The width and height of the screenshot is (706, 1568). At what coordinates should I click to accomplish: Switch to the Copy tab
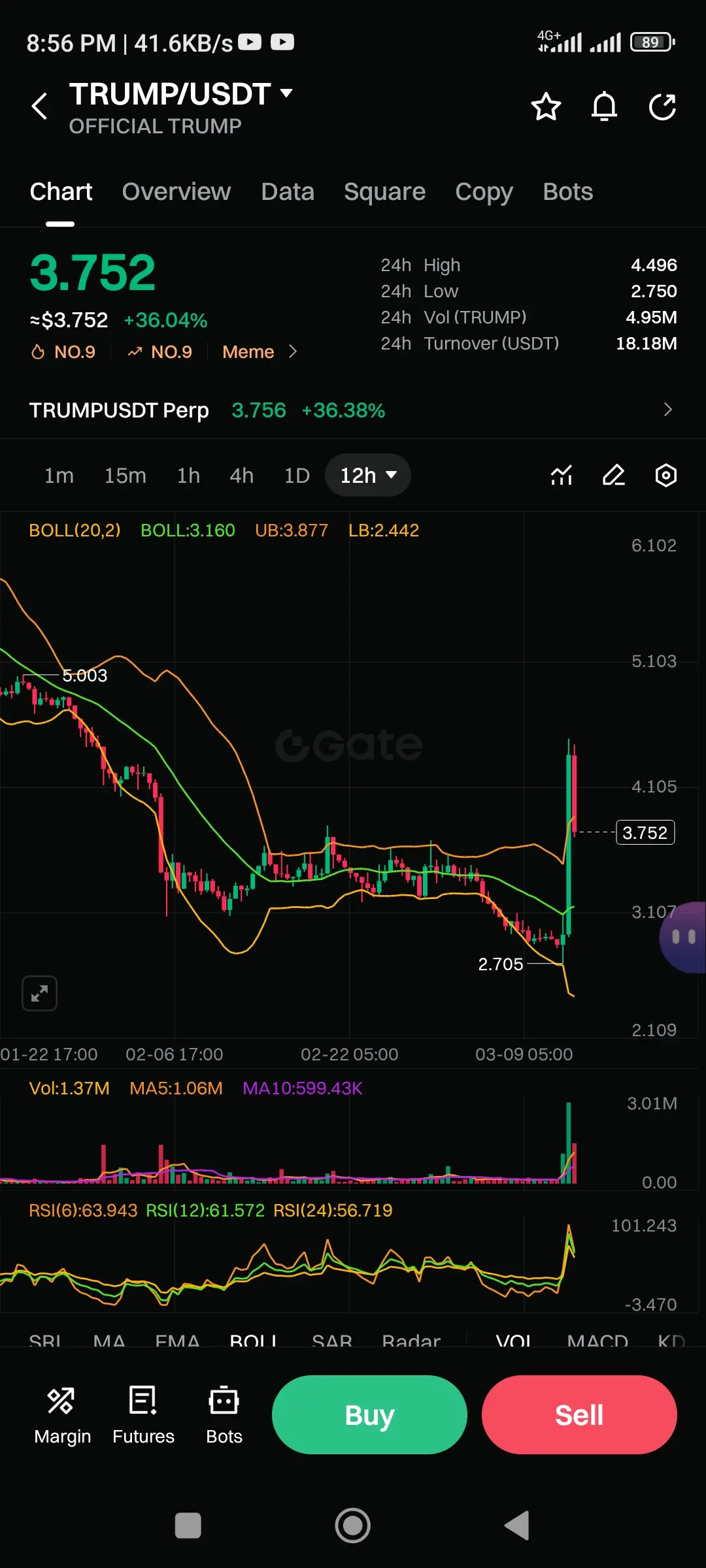coord(484,192)
